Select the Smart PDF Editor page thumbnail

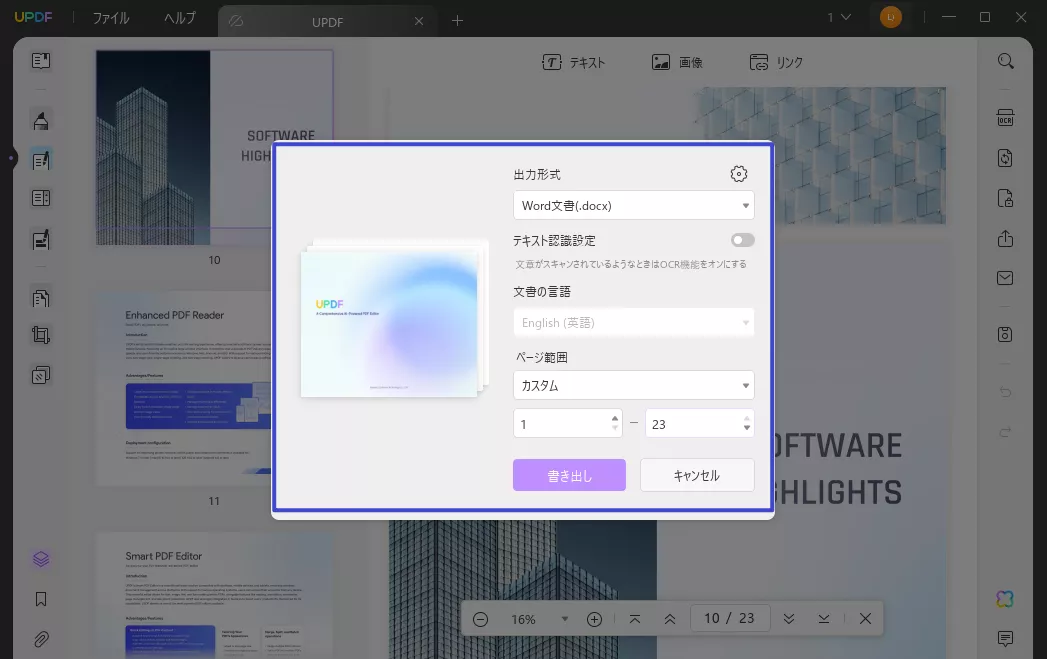tap(214, 594)
